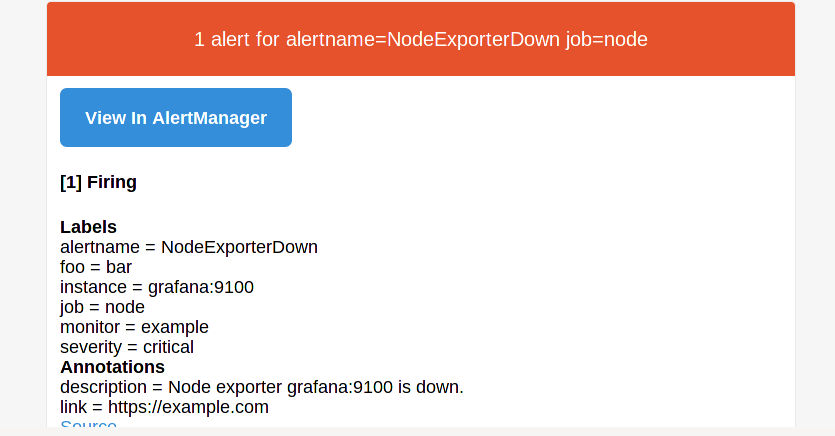The height and width of the screenshot is (436, 835).
Task: Click "job=node" in the banner title
Action: pos(607,39)
